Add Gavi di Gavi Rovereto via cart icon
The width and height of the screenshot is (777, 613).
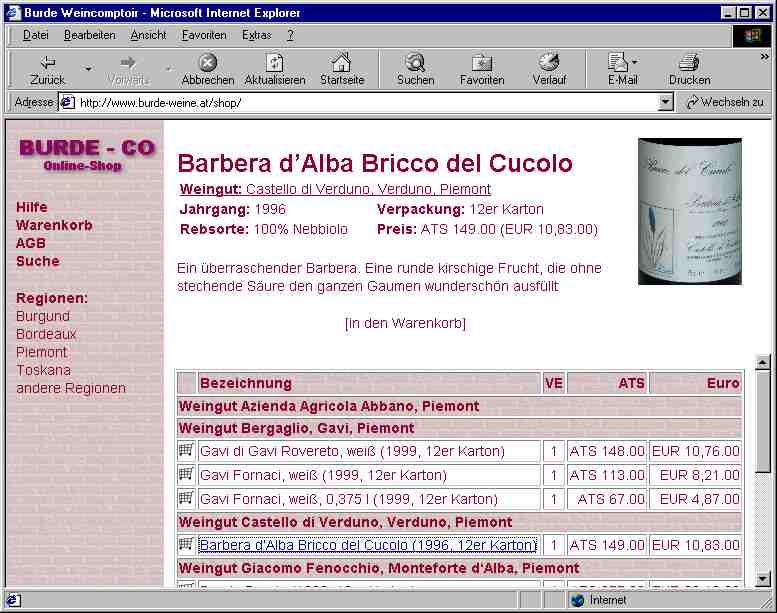186,451
